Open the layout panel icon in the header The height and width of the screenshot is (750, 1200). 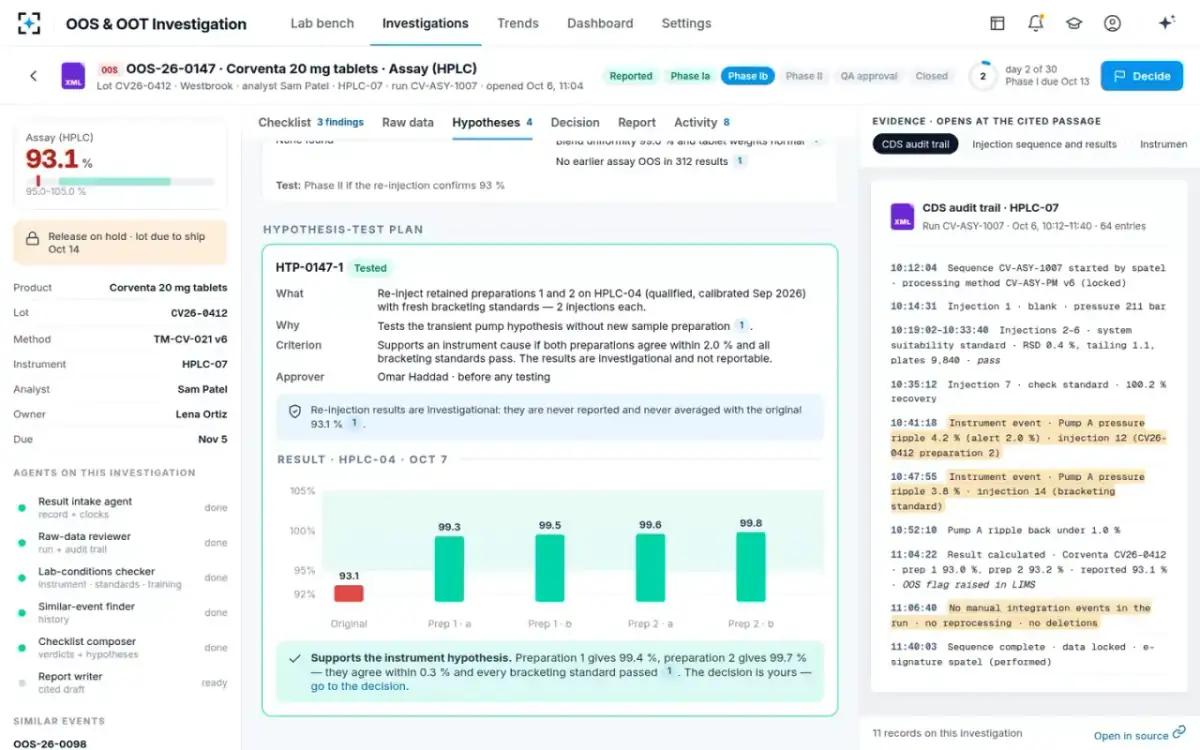(x=997, y=23)
